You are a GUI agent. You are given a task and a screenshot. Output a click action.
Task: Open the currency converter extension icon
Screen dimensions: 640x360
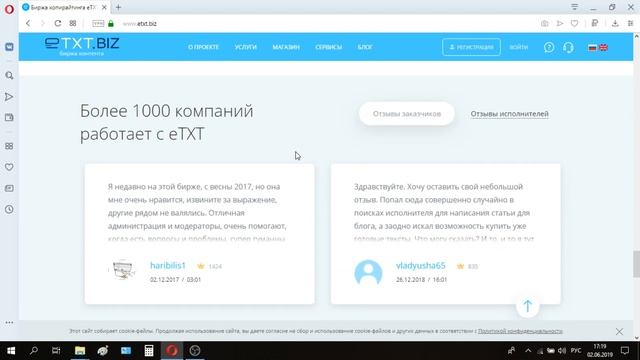point(595,24)
